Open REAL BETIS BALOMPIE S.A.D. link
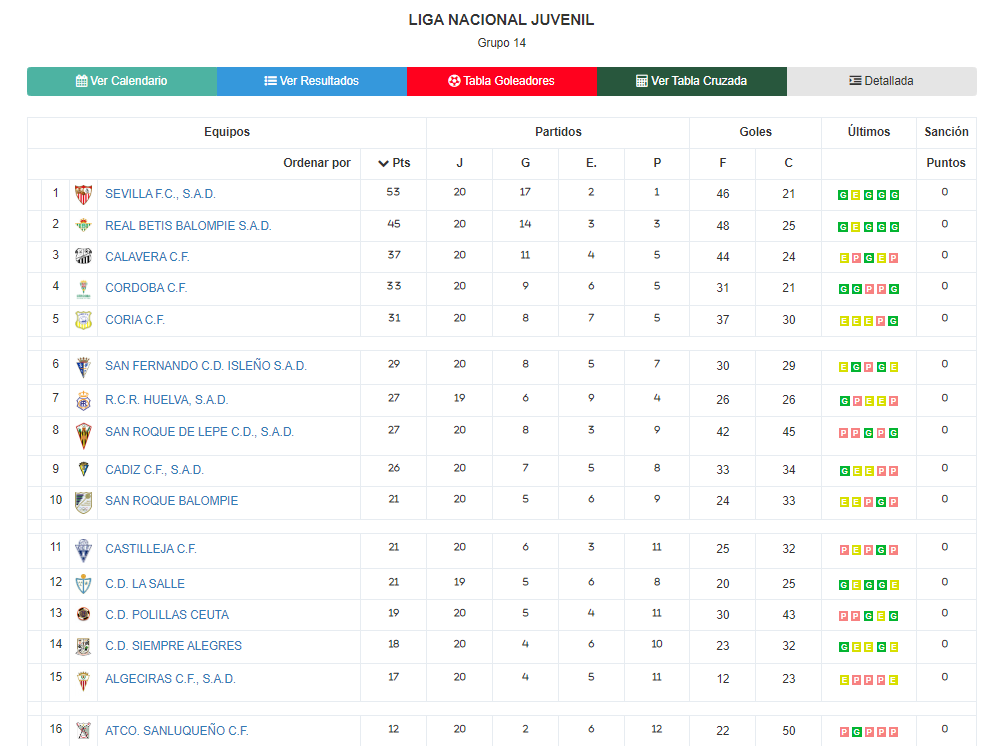The height and width of the screenshot is (746, 999). [188, 226]
